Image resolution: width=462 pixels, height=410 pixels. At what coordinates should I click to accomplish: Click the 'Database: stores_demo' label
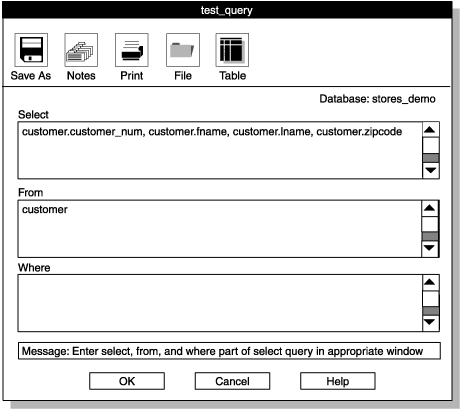[x=377, y=99]
